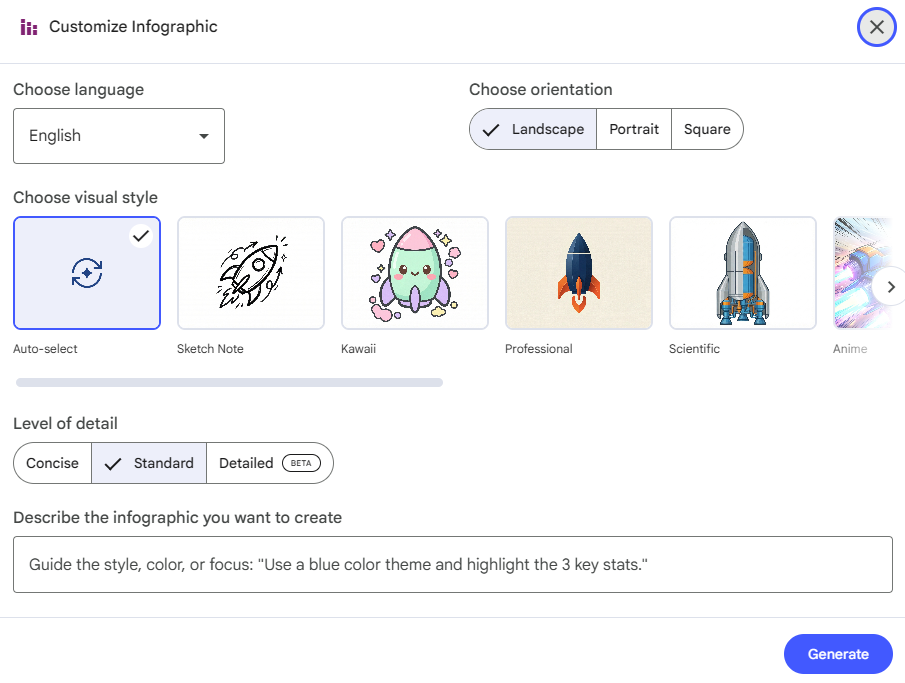Choose the Sketch Note rocket style
The image size is (905, 683).
250,272
